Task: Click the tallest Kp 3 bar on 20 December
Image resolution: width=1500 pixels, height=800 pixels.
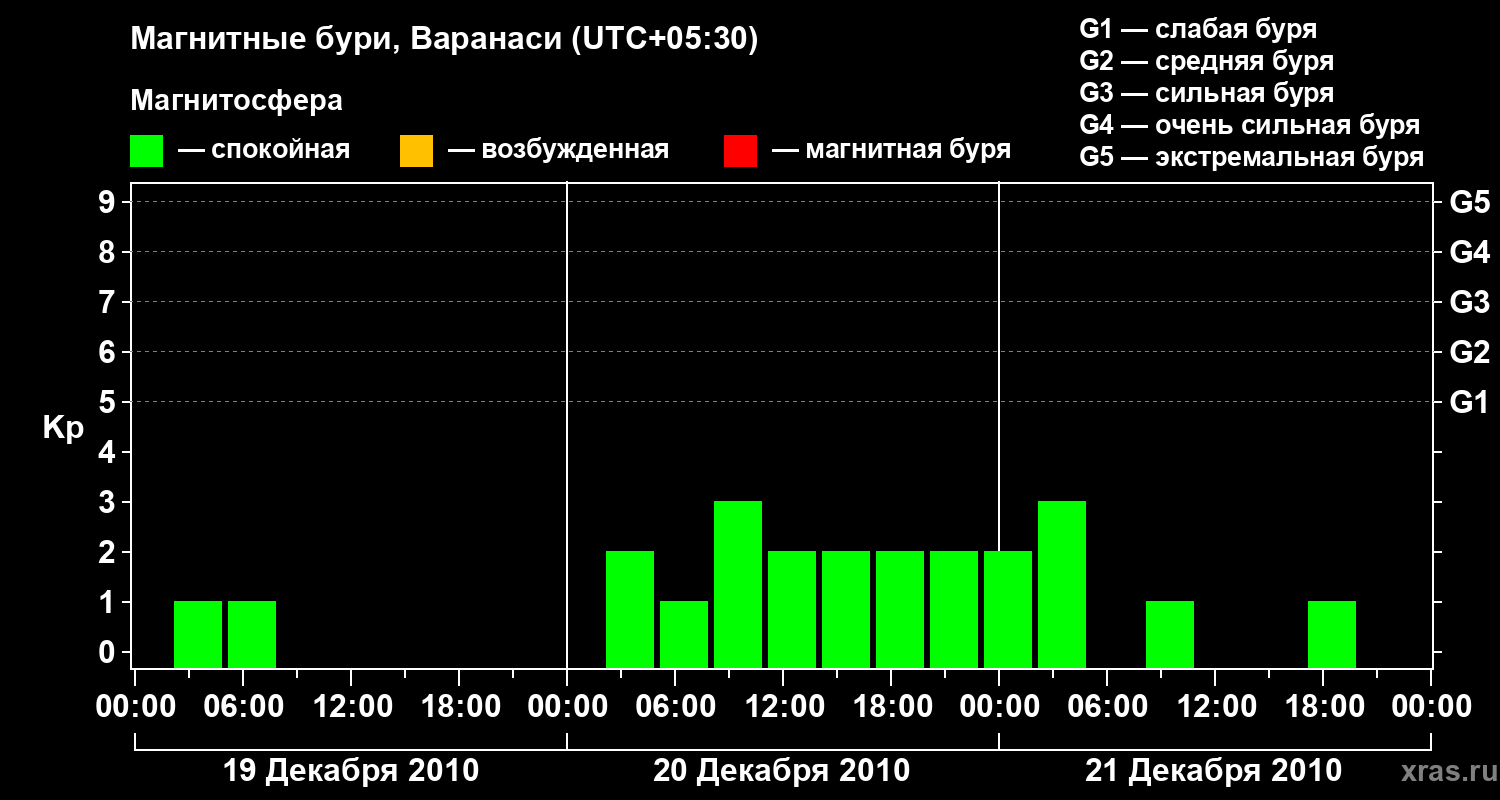Action: click(738, 584)
